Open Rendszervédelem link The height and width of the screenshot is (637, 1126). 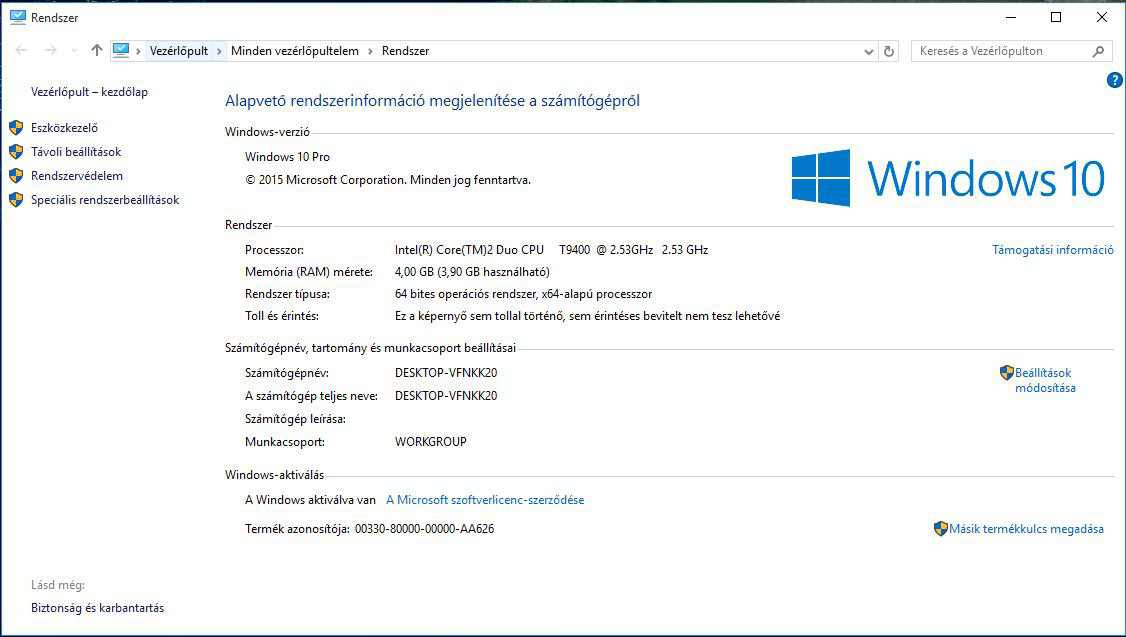[77, 176]
